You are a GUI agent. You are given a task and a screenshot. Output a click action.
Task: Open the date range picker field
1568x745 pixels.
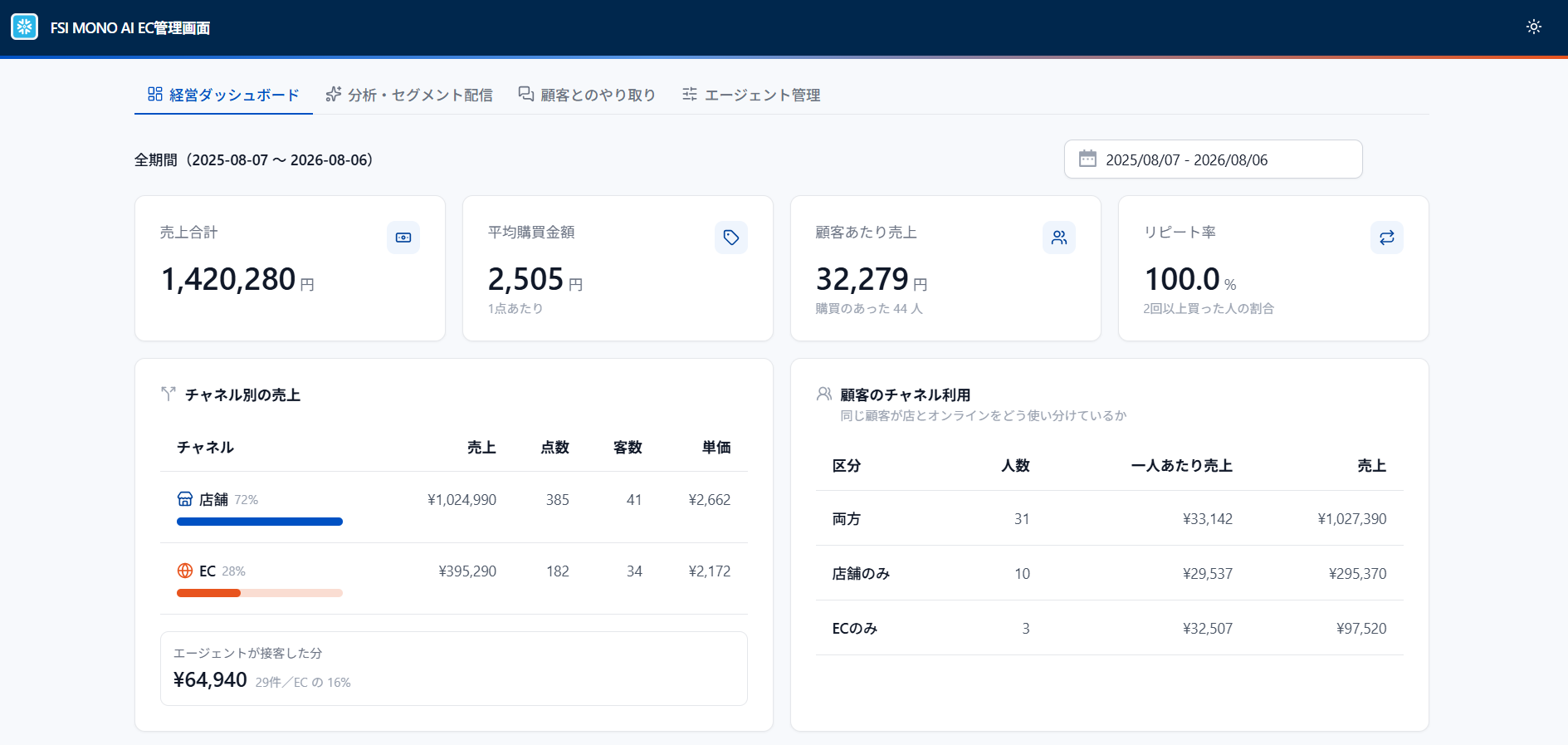[x=1213, y=159]
